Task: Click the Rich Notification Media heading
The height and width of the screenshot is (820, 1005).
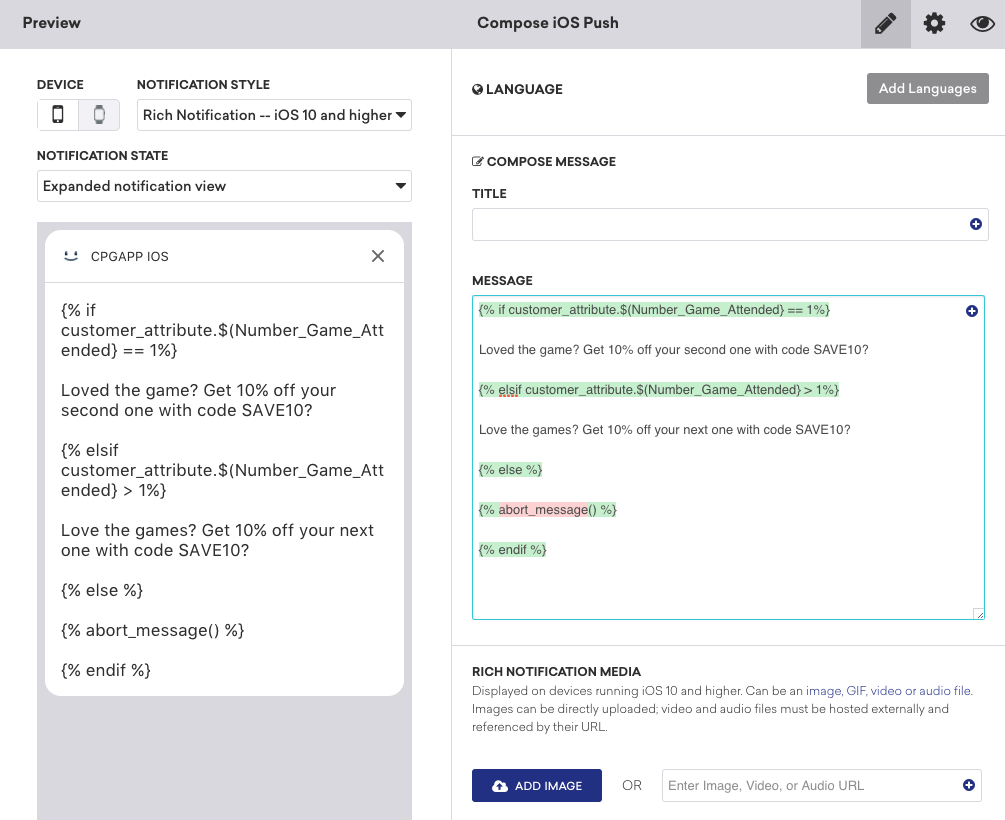Action: [x=556, y=672]
